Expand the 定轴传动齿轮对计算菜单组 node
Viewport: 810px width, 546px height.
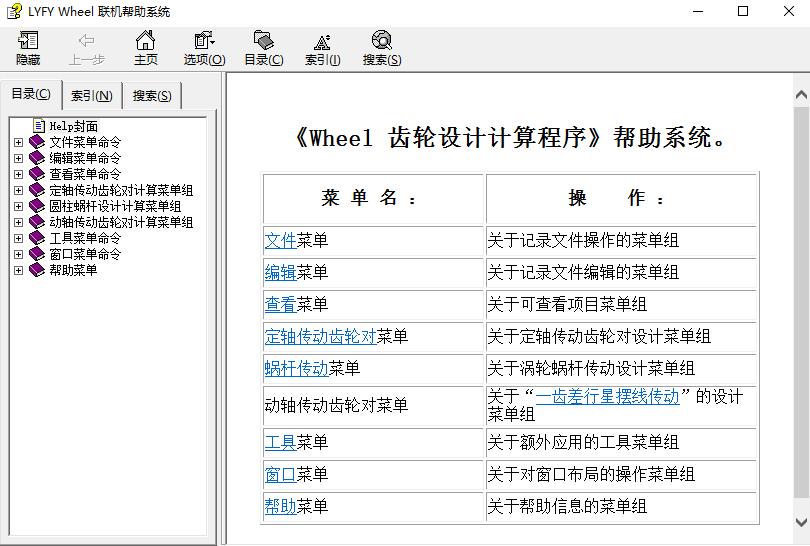click(18, 190)
